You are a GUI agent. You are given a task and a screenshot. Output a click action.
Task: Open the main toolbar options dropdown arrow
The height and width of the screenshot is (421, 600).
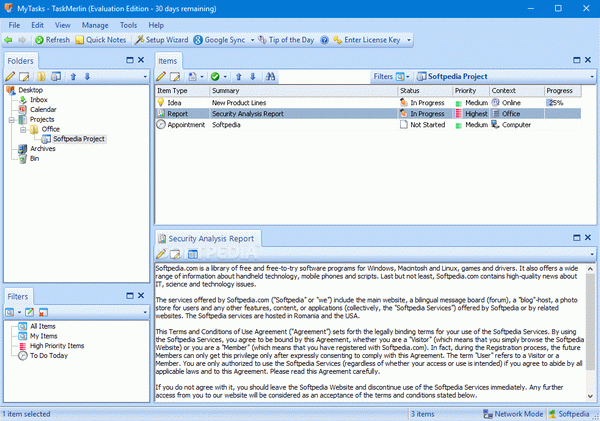(x=409, y=40)
